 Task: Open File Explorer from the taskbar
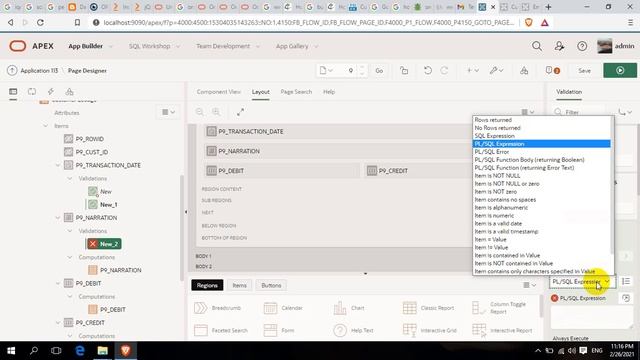click(102, 351)
